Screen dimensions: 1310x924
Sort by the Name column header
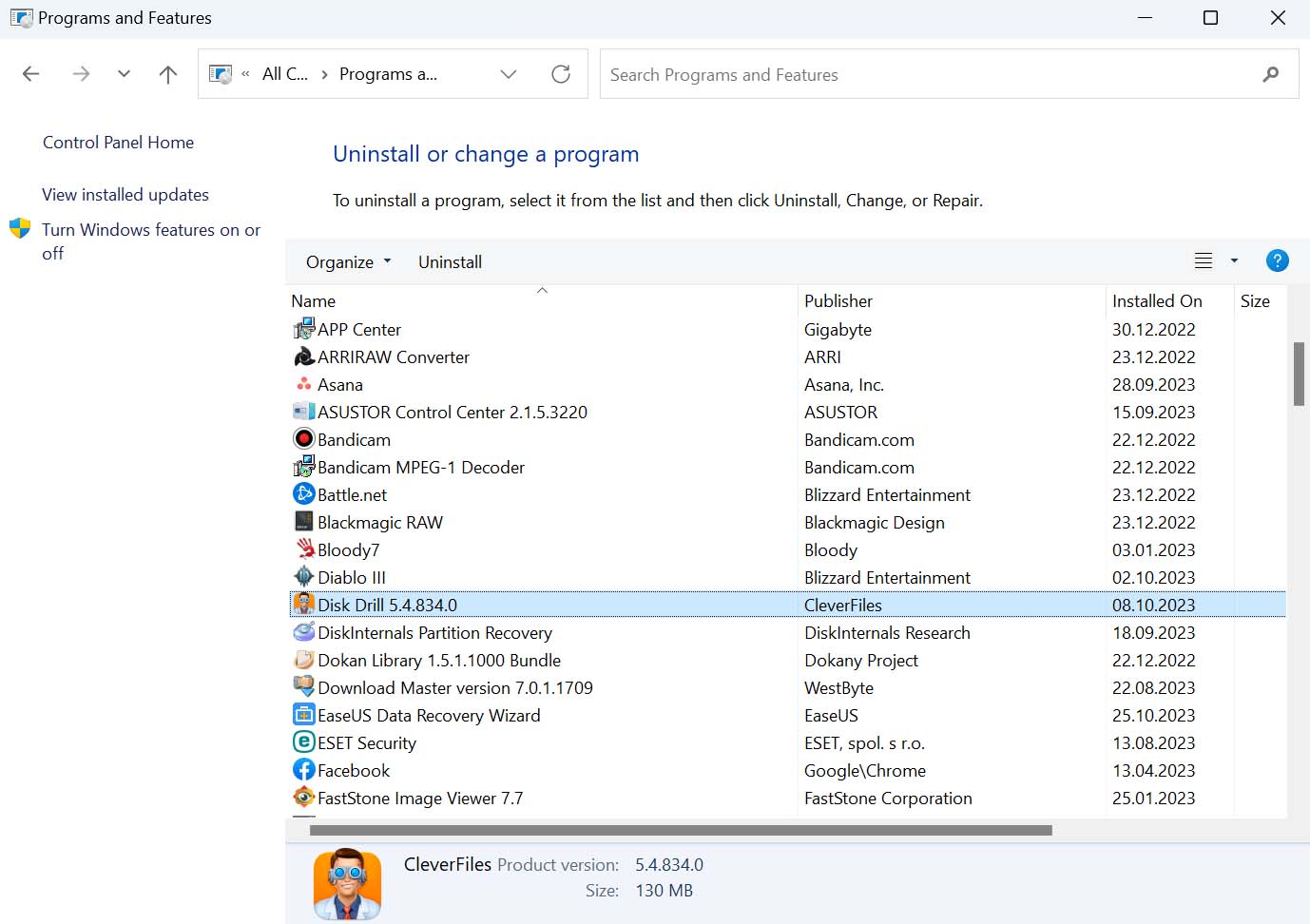point(542,301)
